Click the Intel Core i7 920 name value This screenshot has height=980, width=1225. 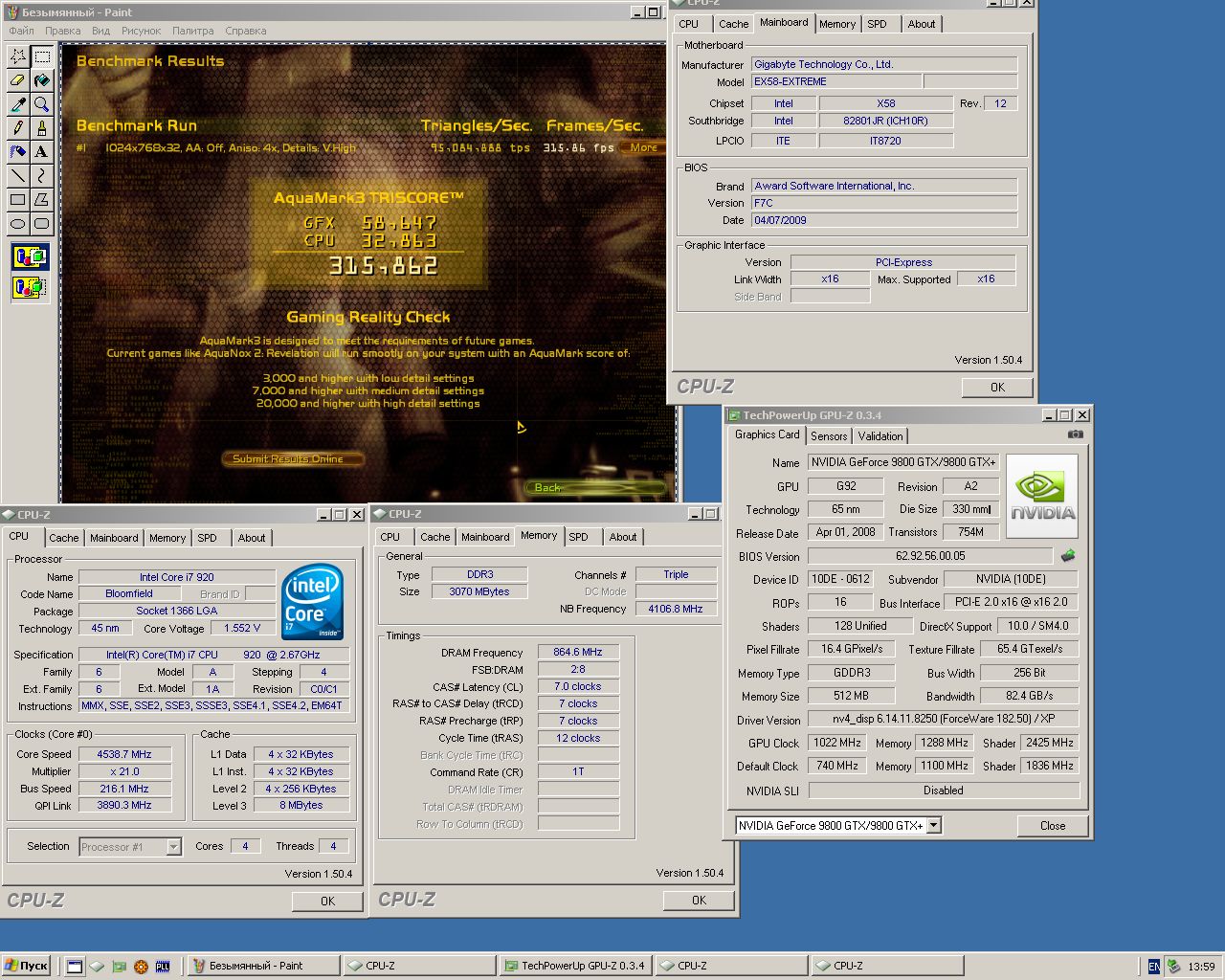point(176,577)
